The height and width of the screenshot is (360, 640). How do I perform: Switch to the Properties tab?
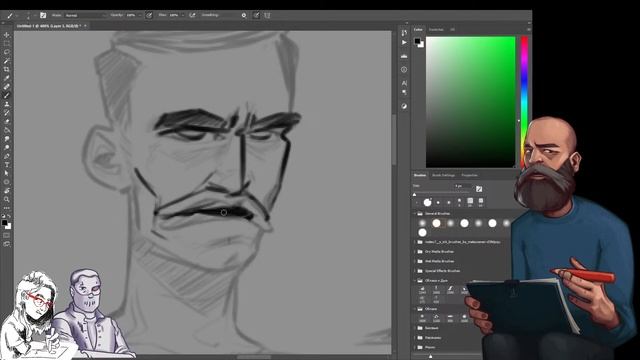[x=469, y=175]
